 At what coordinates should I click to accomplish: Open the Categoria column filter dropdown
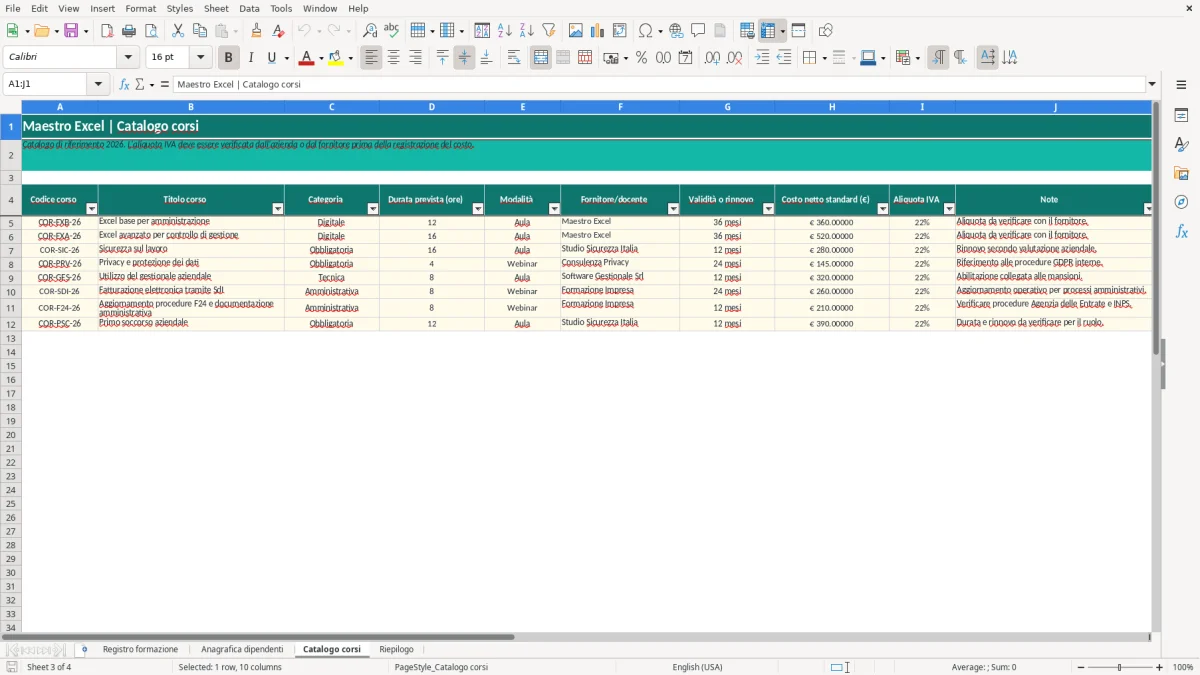click(373, 209)
